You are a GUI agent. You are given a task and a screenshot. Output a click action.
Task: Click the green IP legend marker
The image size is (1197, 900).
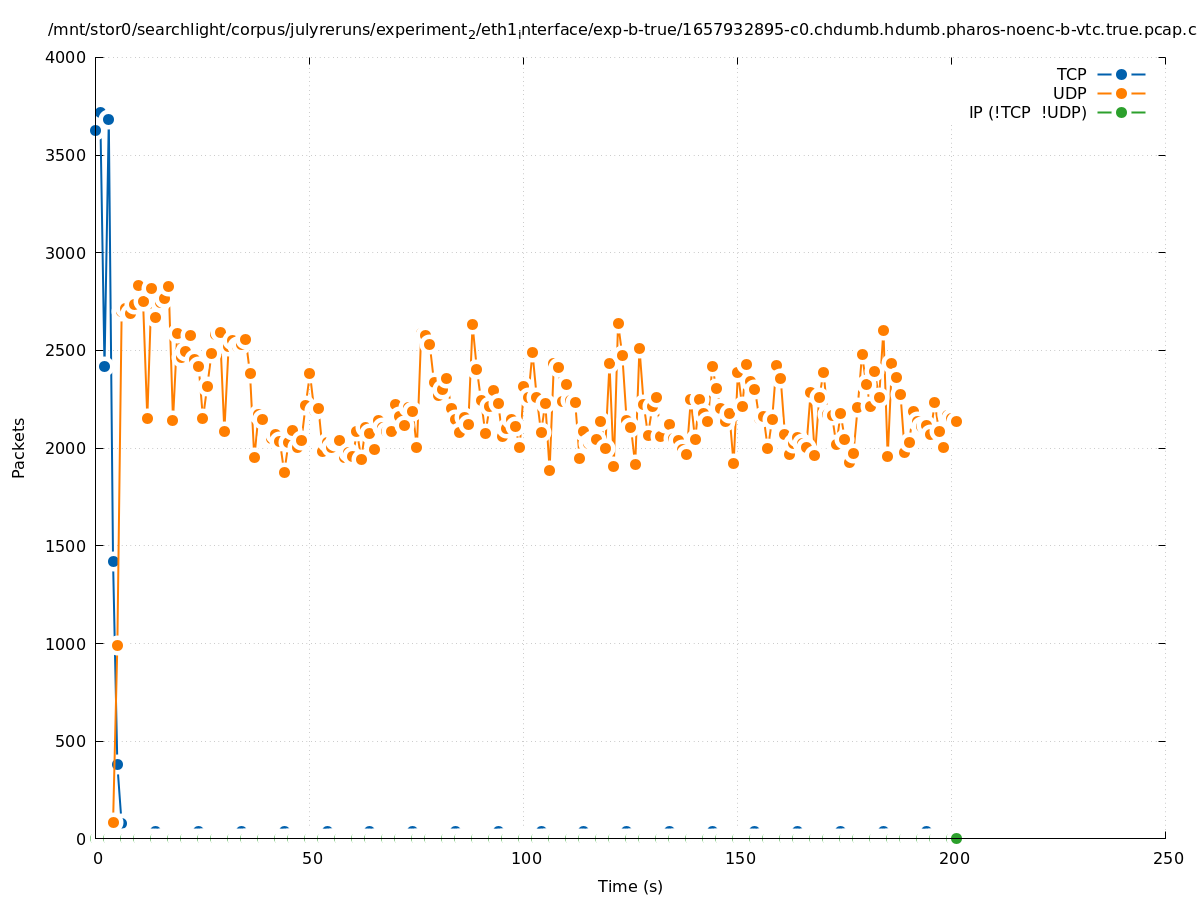pyautogui.click(x=1121, y=112)
